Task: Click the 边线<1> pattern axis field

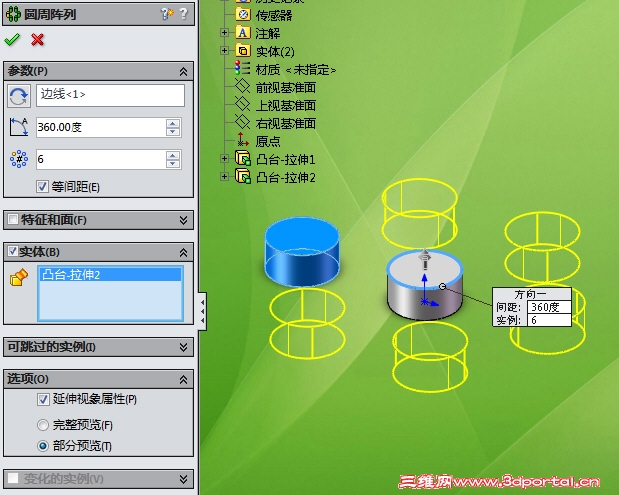Action: point(111,95)
